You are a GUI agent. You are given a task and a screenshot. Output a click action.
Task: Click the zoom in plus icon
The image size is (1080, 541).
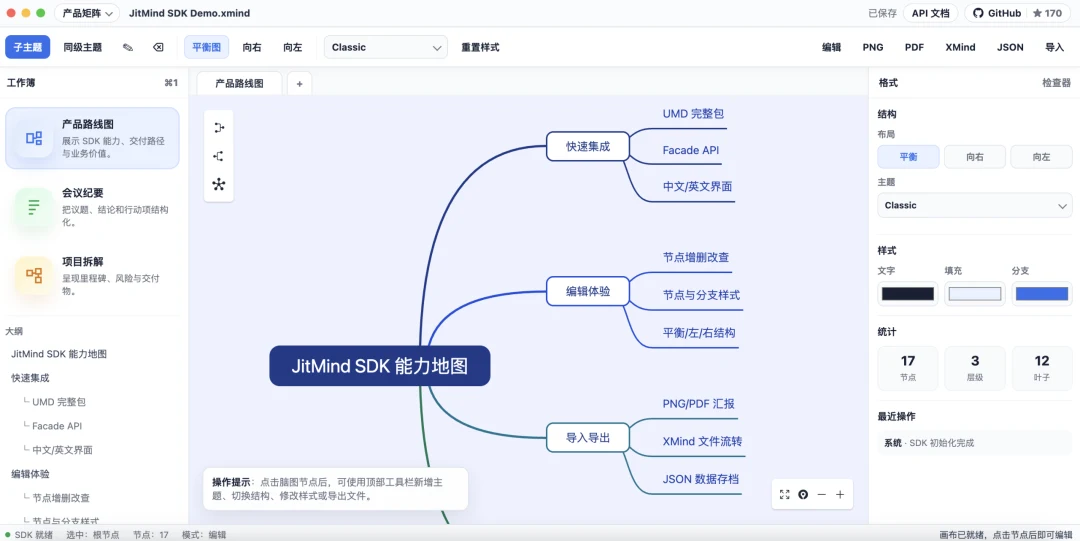click(x=840, y=494)
